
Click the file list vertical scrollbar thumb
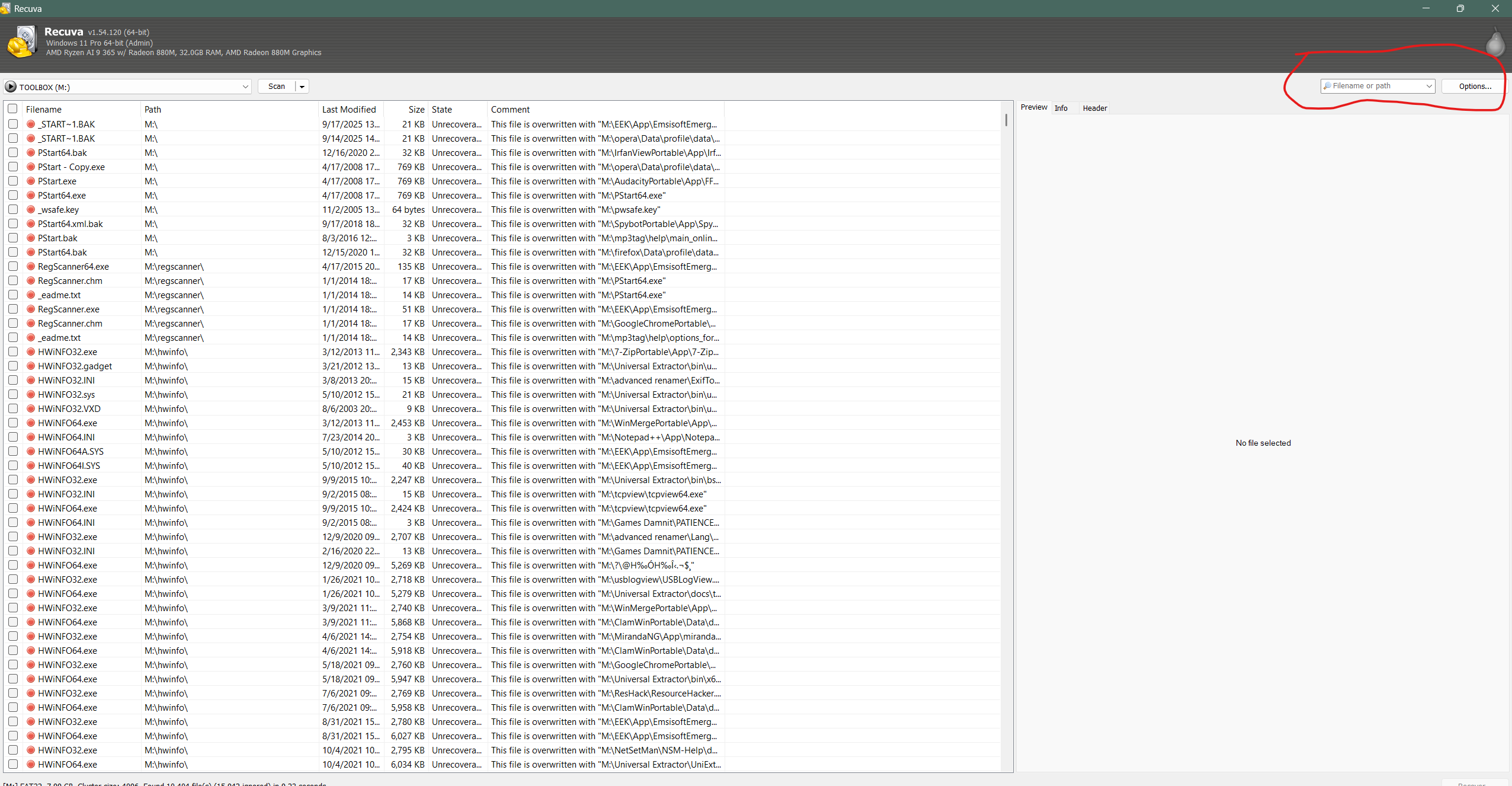point(1006,119)
